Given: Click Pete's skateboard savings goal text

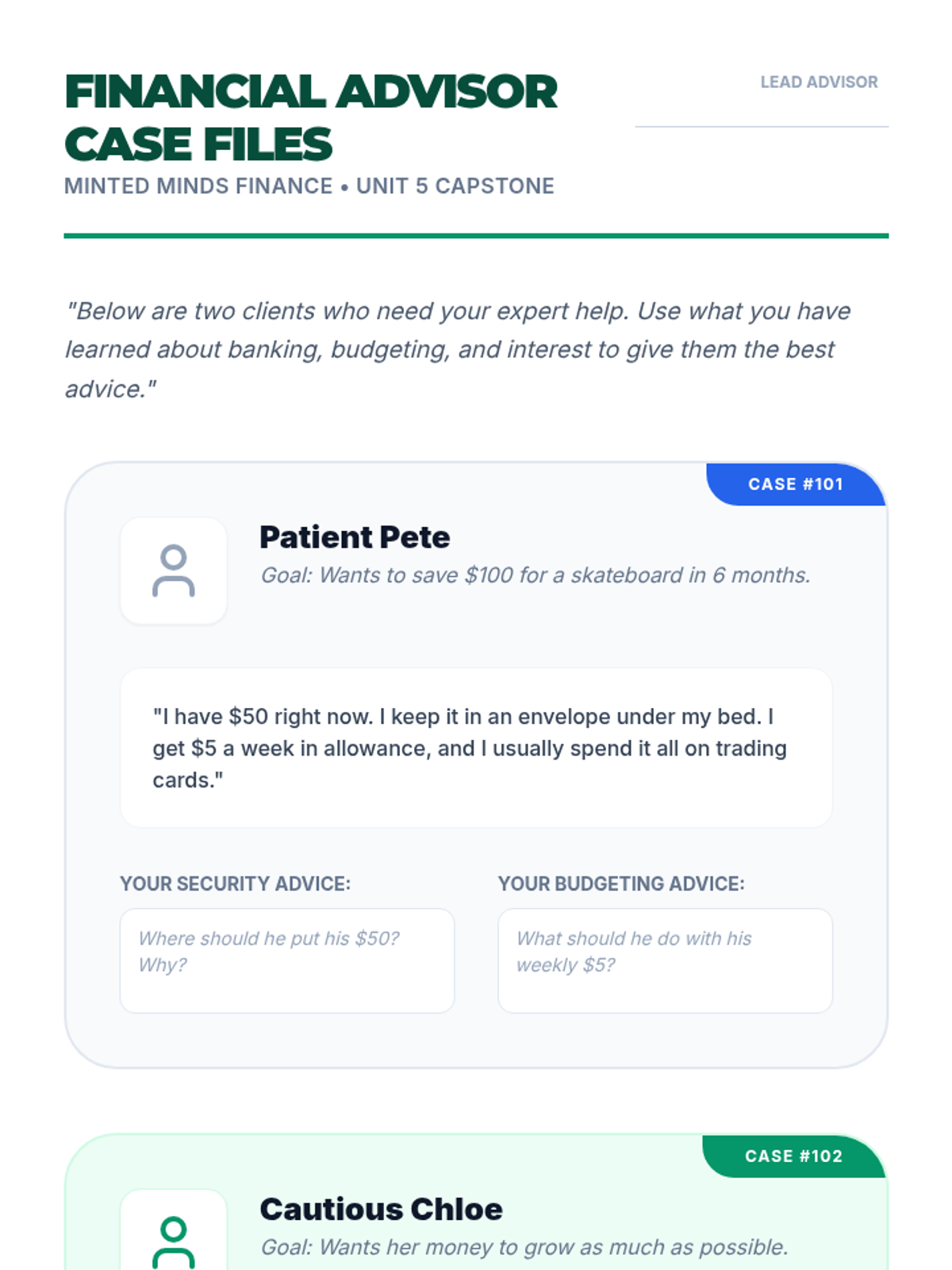Looking at the screenshot, I should click(535, 575).
